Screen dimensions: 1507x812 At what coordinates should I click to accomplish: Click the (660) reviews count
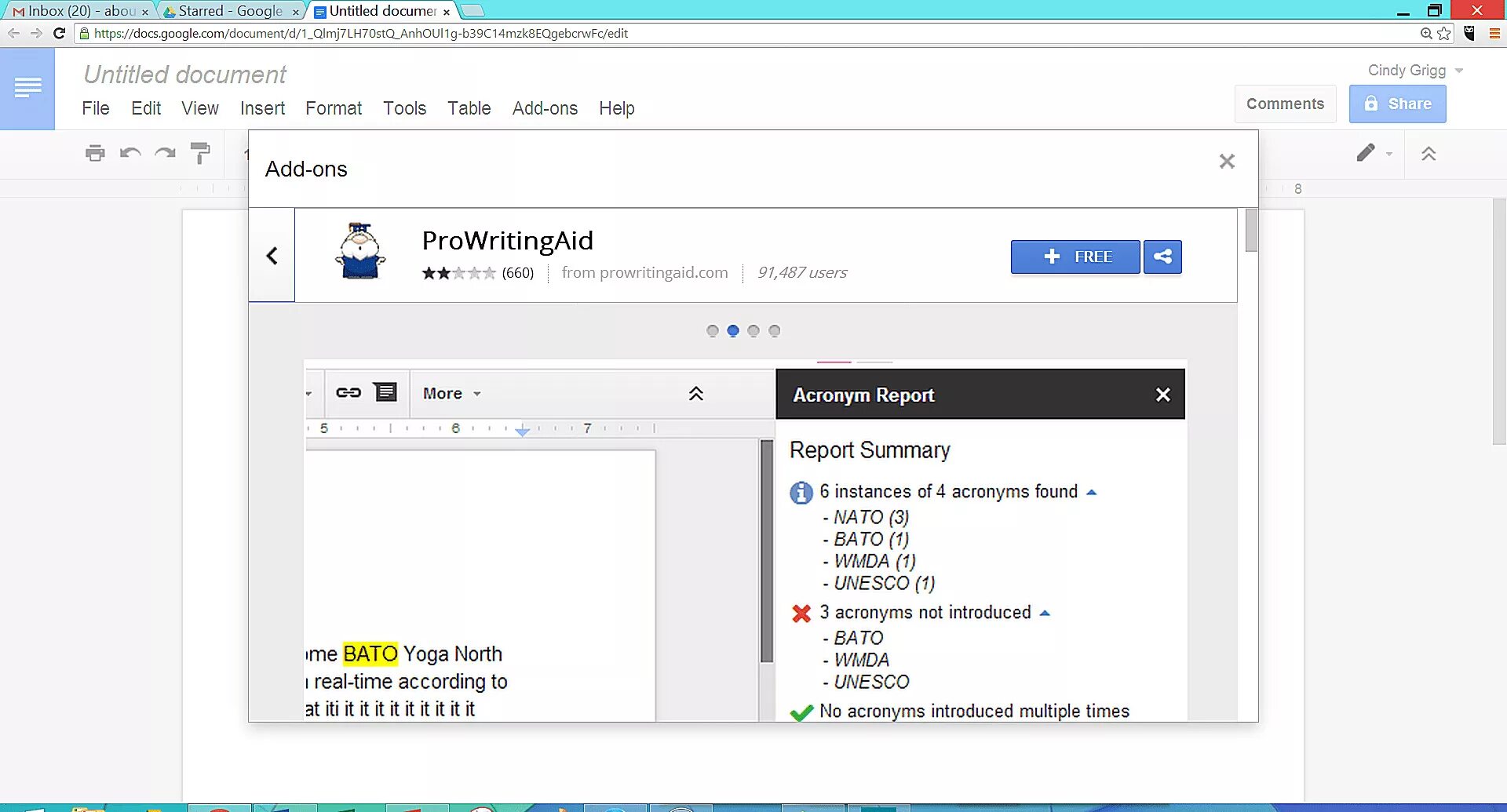518,273
